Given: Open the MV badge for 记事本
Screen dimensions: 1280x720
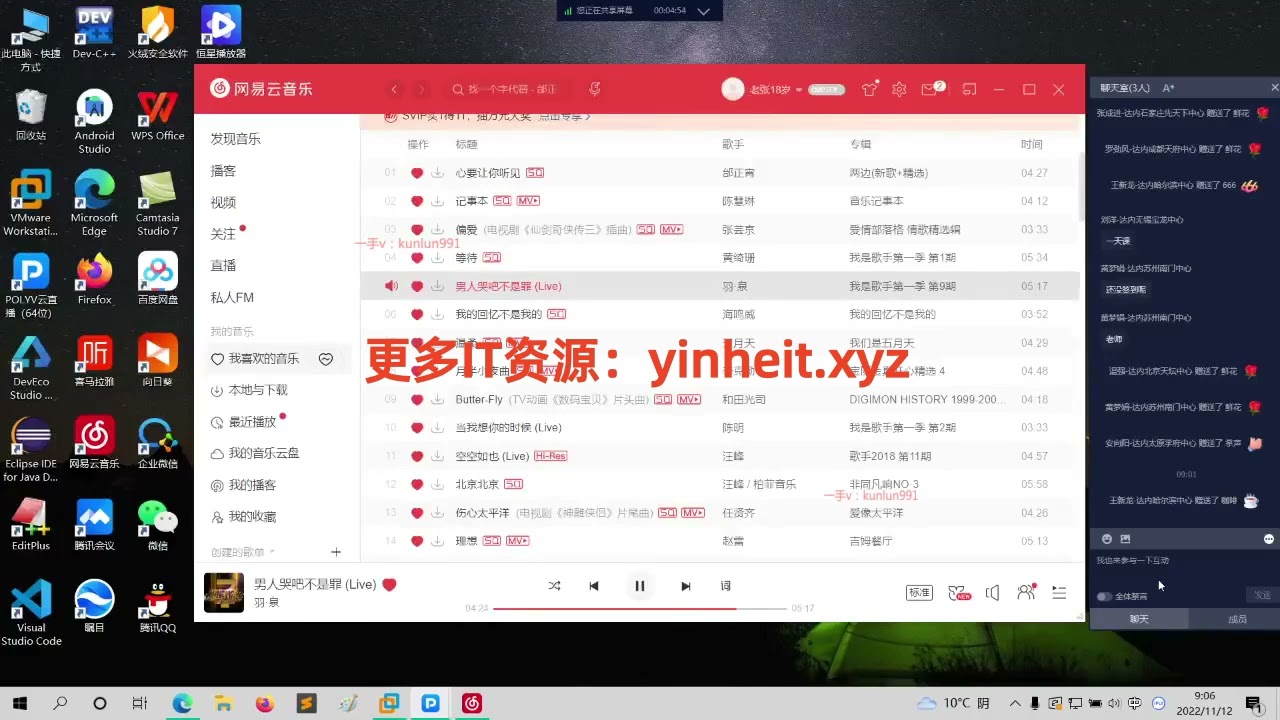Looking at the screenshot, I should 528,201.
